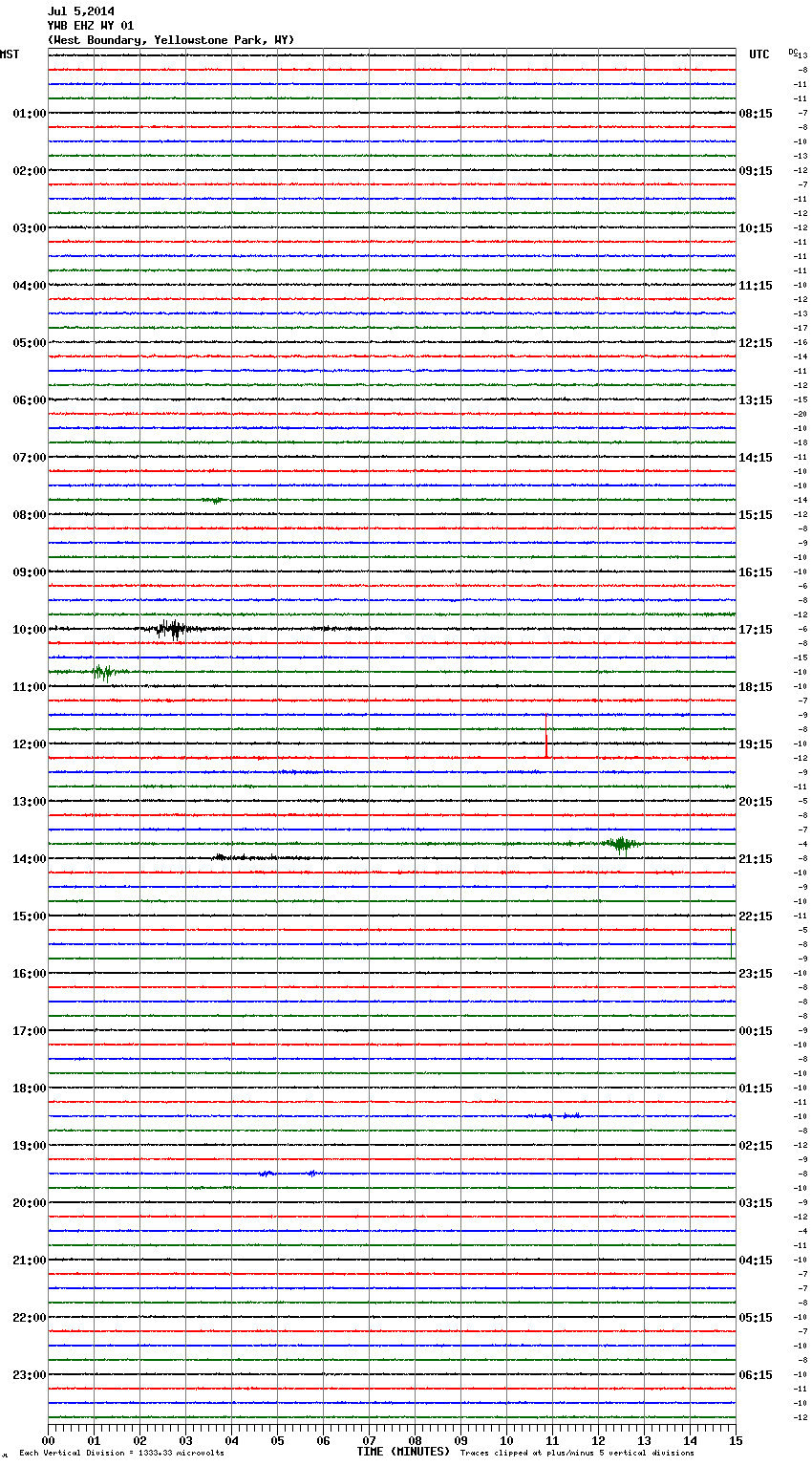Click the 'TIME (MINUTES)' axis title
This screenshot has height=1466, width=812.
point(403,1452)
